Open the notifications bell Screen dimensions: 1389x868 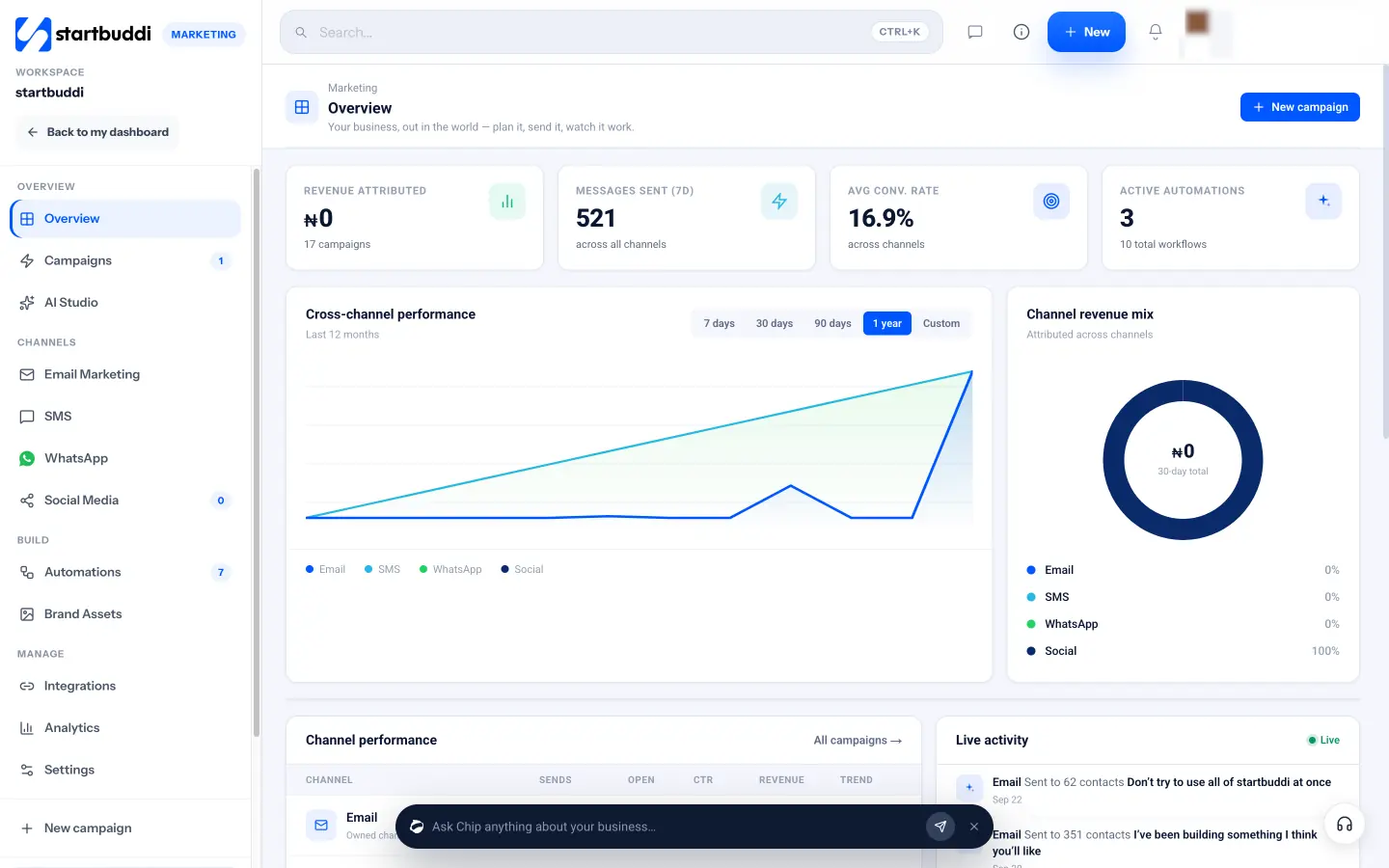click(x=1156, y=32)
